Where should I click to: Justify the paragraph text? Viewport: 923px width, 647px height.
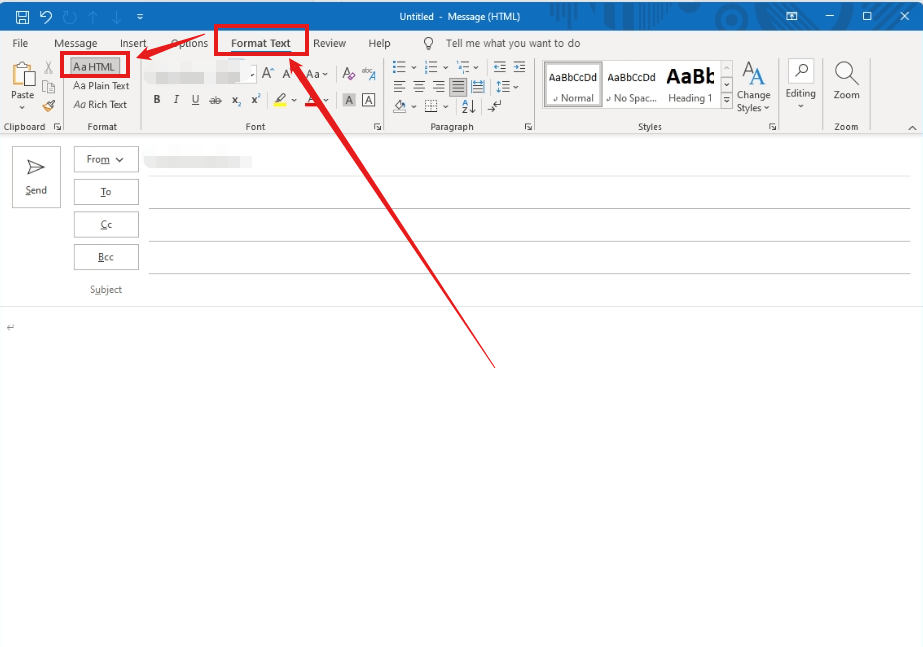458,87
